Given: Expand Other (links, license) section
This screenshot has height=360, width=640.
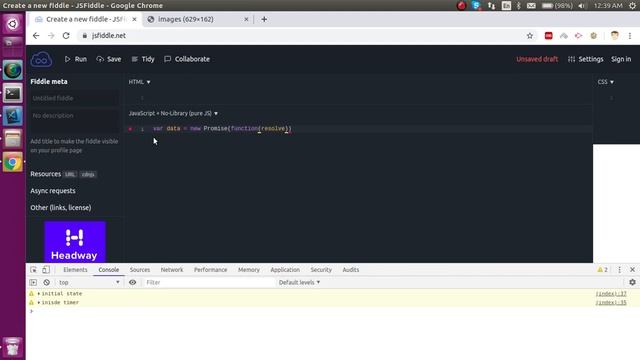Looking at the screenshot, I should pyautogui.click(x=60, y=207).
